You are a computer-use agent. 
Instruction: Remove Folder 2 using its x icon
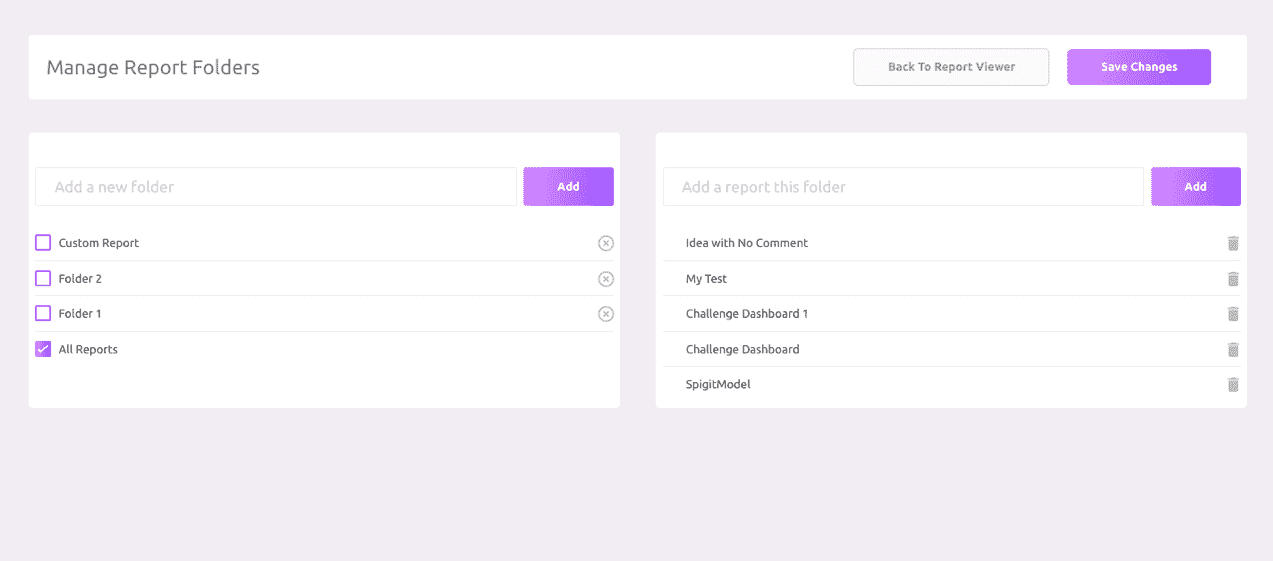point(605,279)
